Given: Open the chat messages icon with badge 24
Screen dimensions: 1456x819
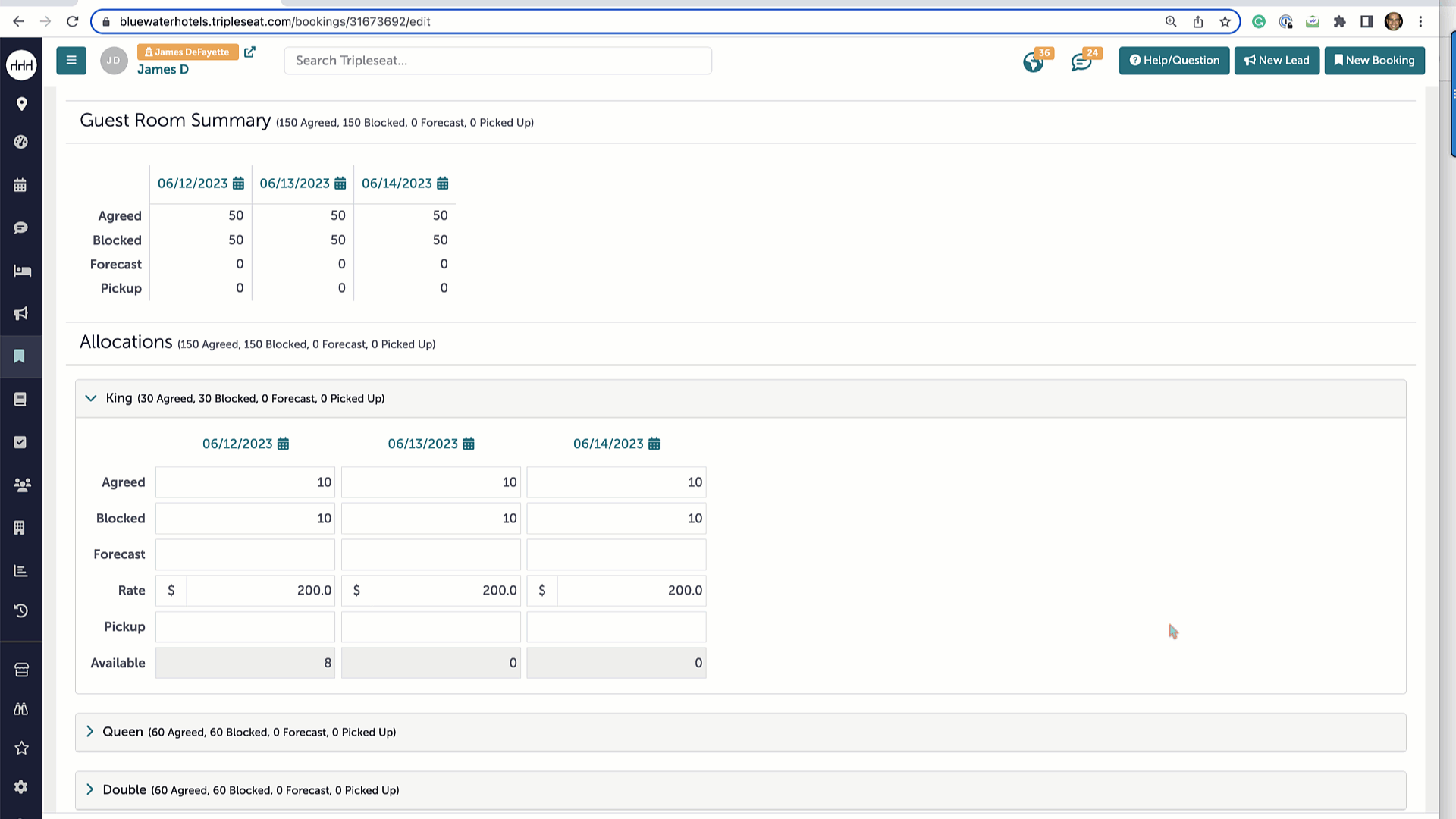Looking at the screenshot, I should (1081, 62).
